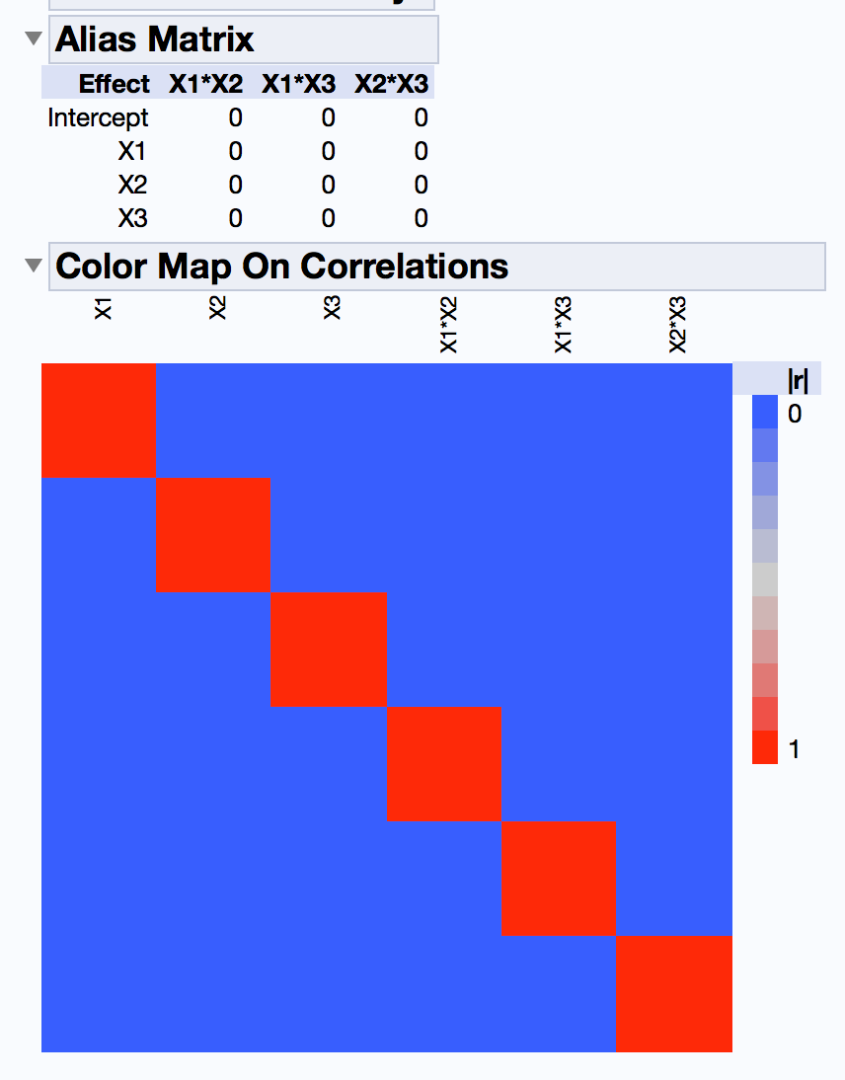845x1080 pixels.
Task: Click the gray middle swatch in legend
Action: [x=765, y=580]
